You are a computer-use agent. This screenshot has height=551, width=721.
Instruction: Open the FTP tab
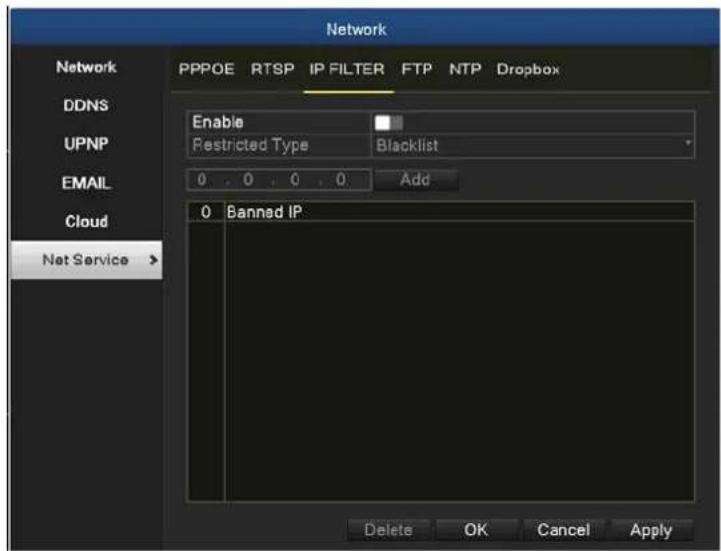417,69
